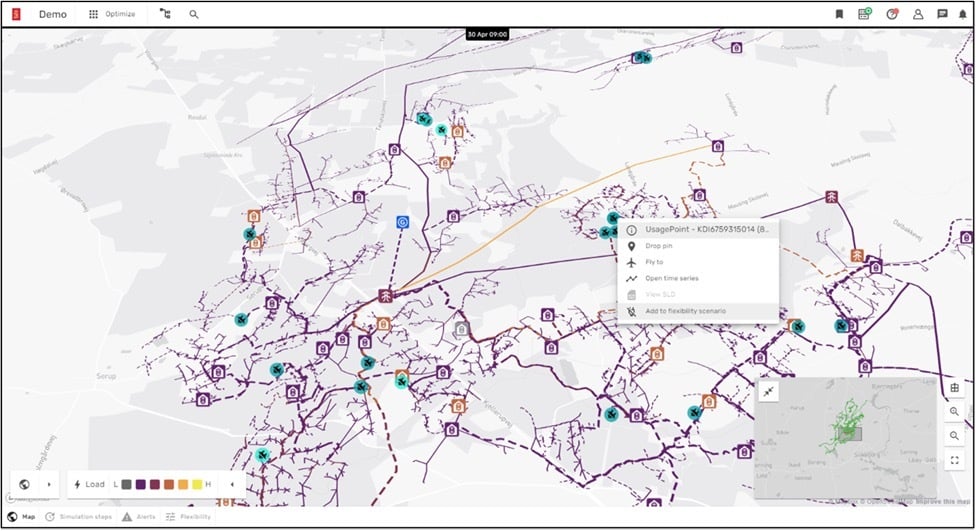This screenshot has height=531, width=979.
Task: Open the chat messages icon
Action: click(942, 14)
